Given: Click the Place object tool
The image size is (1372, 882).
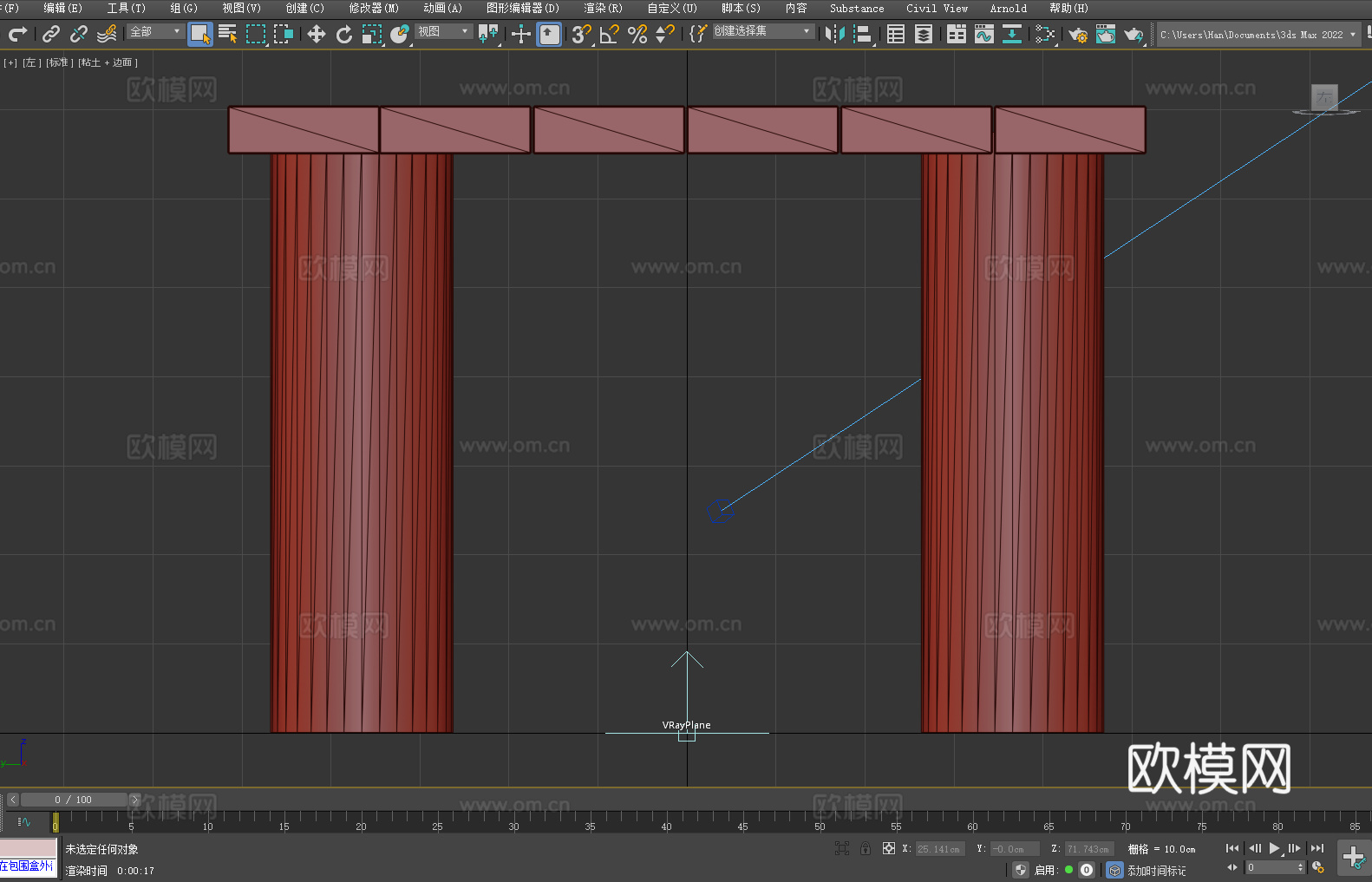Looking at the screenshot, I should click(x=400, y=34).
